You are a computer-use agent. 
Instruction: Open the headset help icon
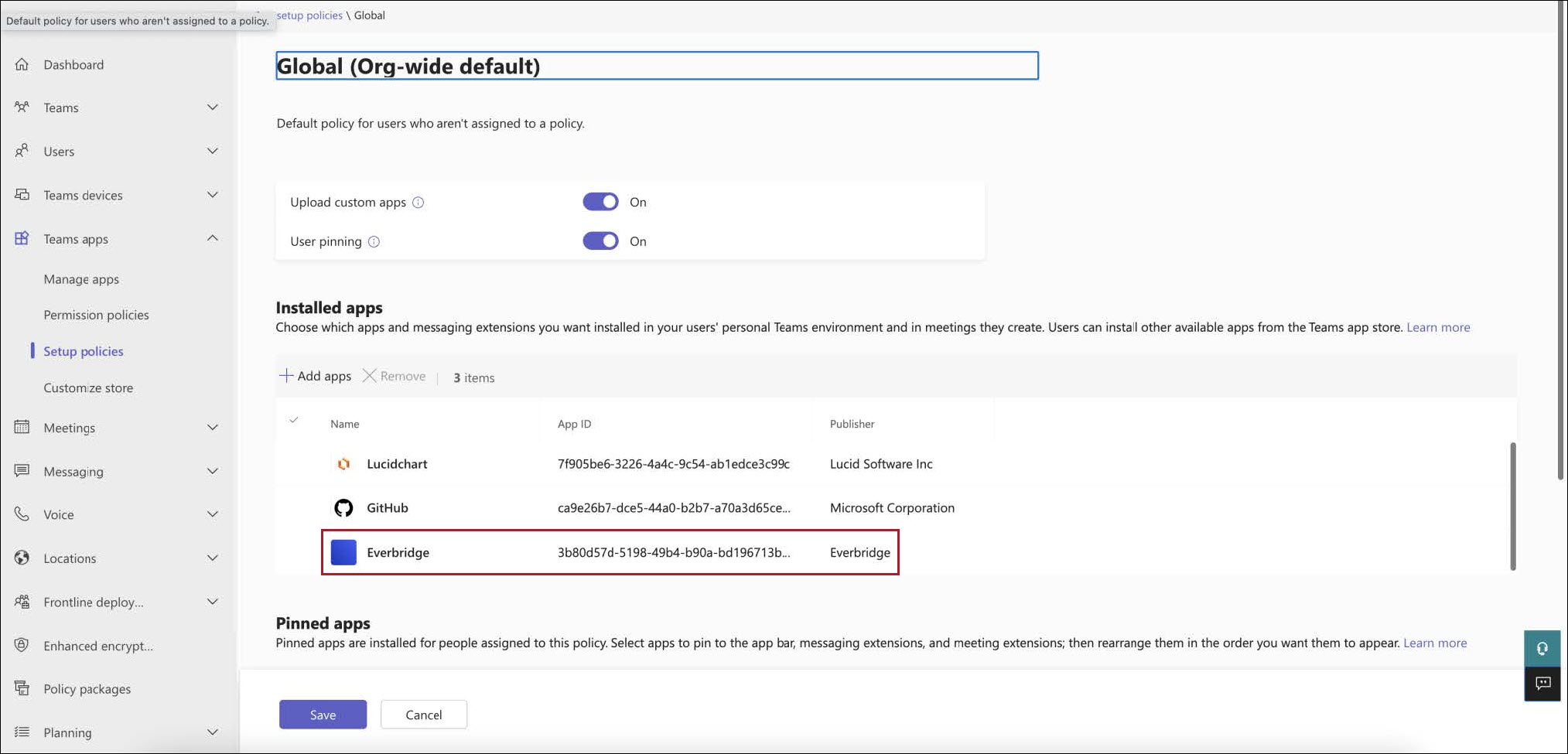coord(1542,648)
